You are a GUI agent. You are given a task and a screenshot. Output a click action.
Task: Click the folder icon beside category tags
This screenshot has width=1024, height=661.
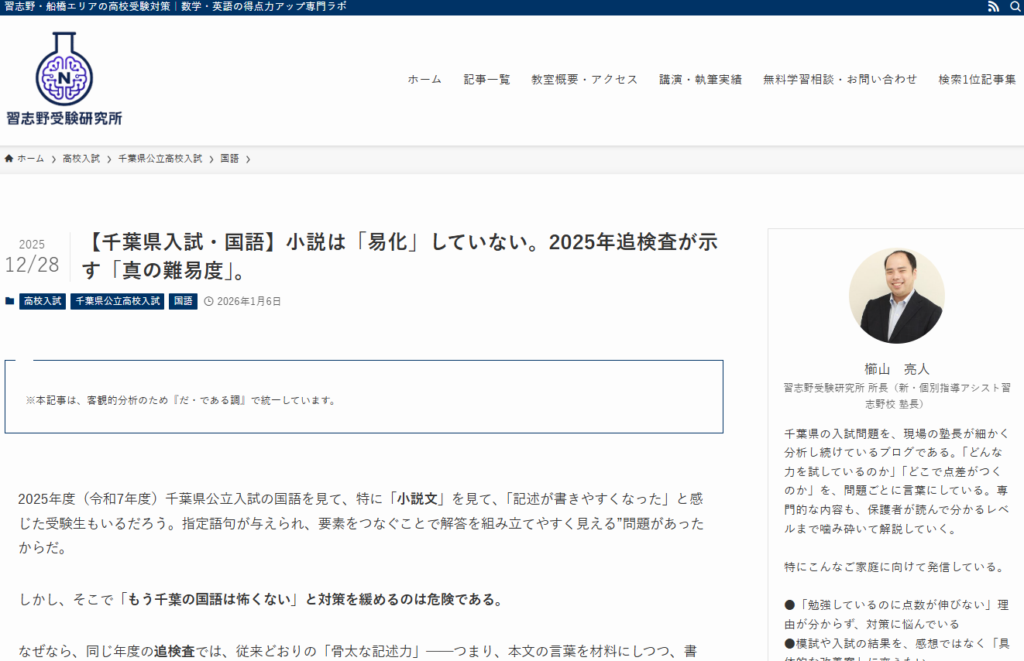(x=10, y=301)
